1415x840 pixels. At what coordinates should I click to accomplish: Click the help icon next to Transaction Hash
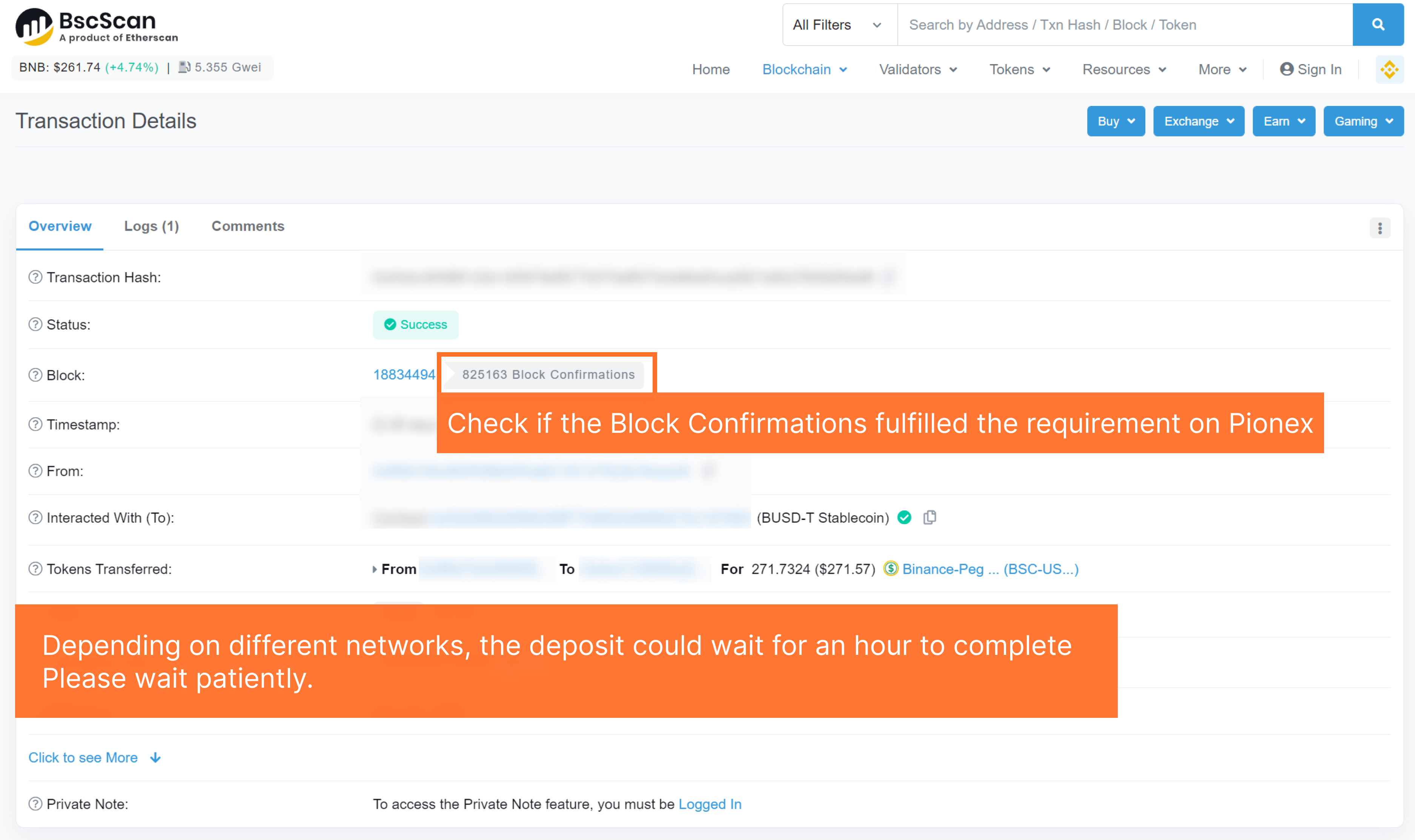click(x=35, y=277)
